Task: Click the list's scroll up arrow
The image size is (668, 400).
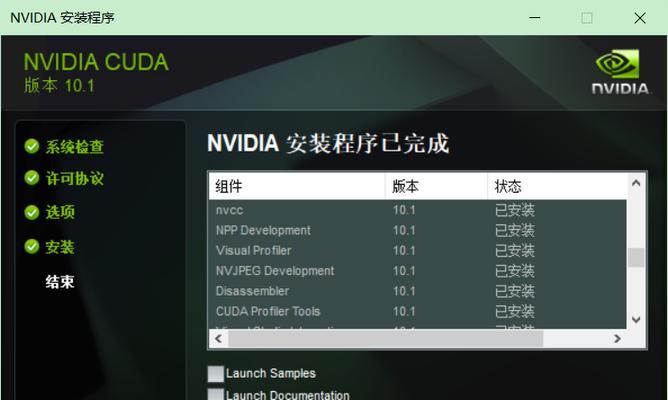Action: [x=636, y=183]
